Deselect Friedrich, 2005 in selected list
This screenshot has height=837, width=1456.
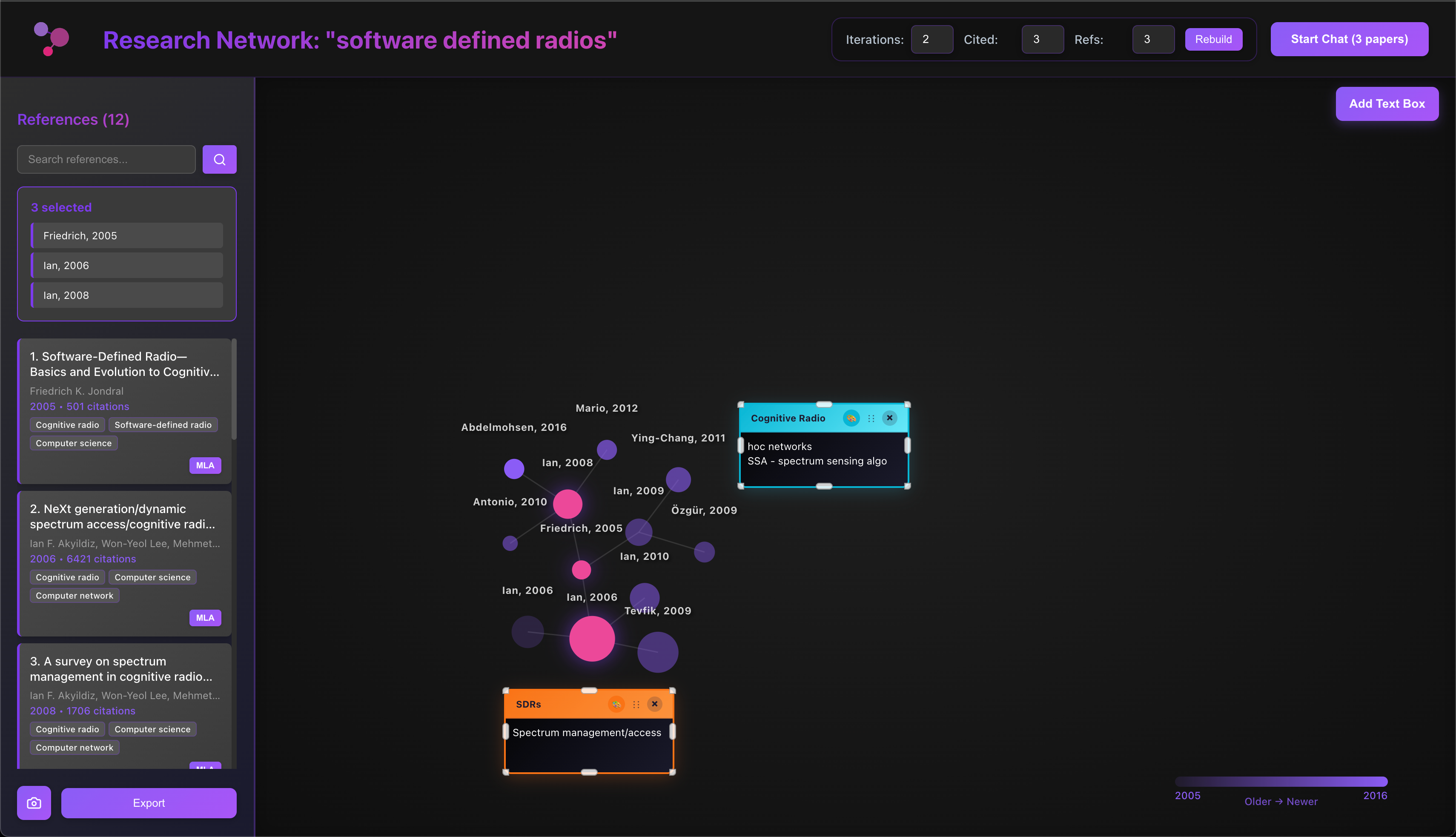(x=127, y=236)
